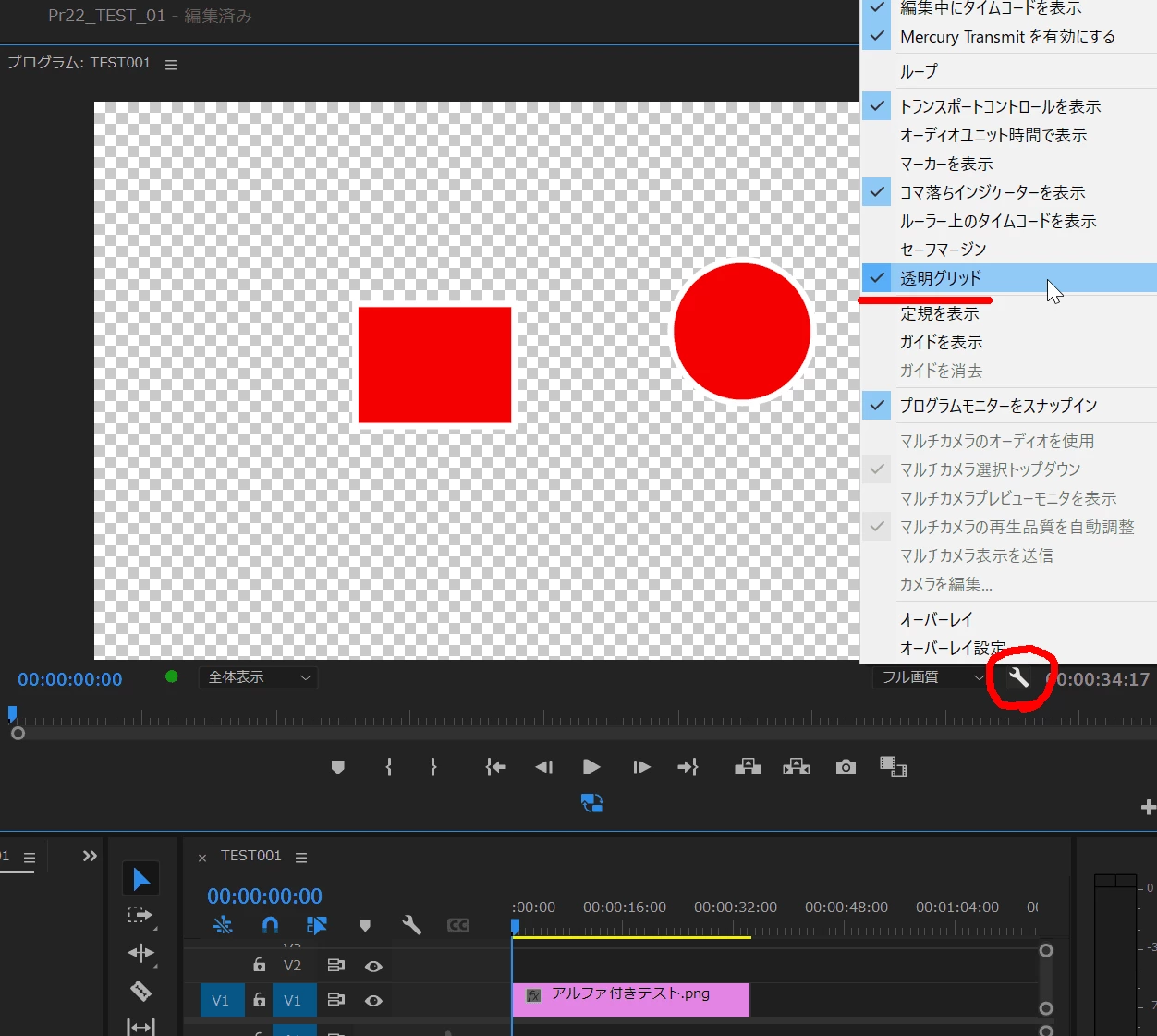Screen dimensions: 1157x1036
Task: Select the Track Select Forward tool
Action: 140,916
